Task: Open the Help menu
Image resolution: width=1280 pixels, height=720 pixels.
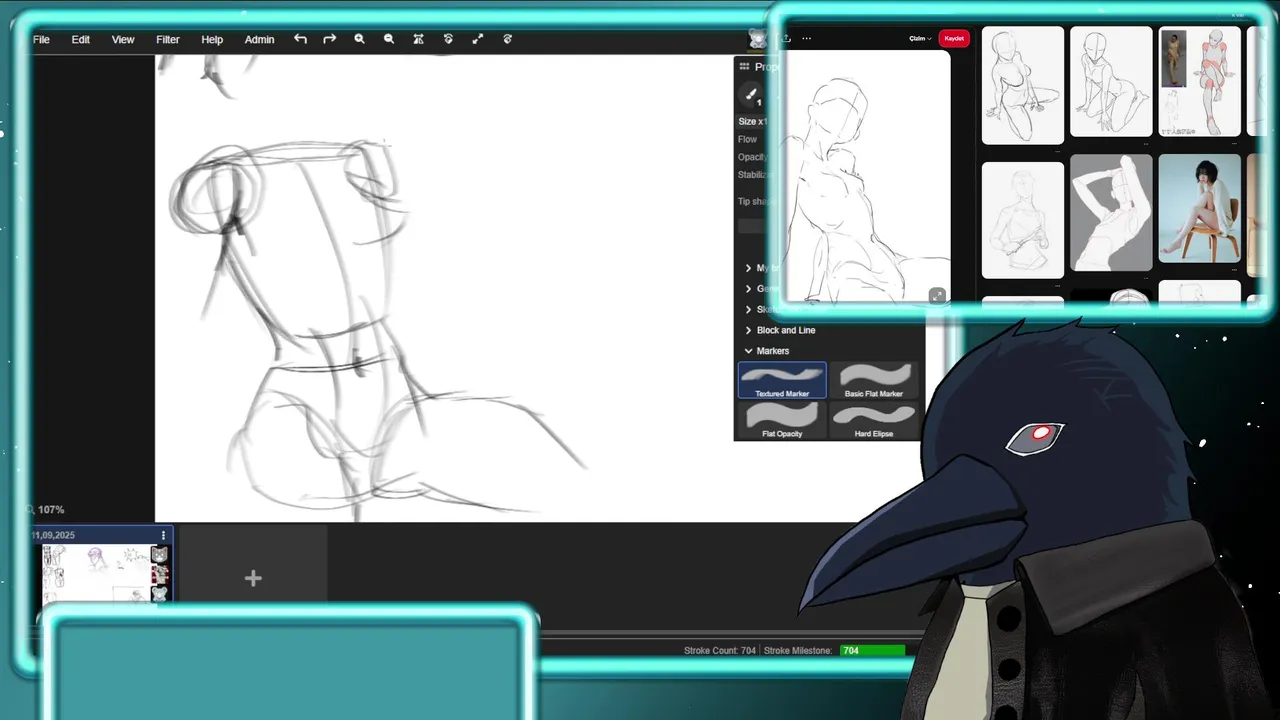Action: pos(212,39)
